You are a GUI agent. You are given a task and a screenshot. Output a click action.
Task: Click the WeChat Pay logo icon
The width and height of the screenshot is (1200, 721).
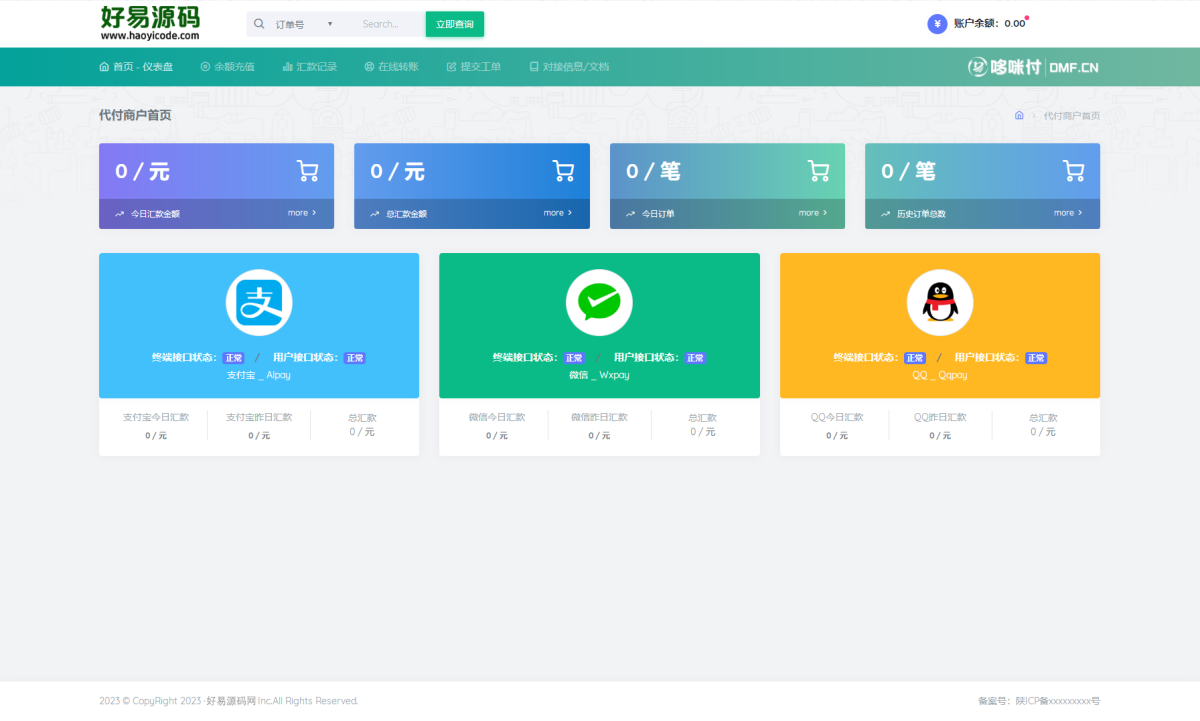[599, 302]
